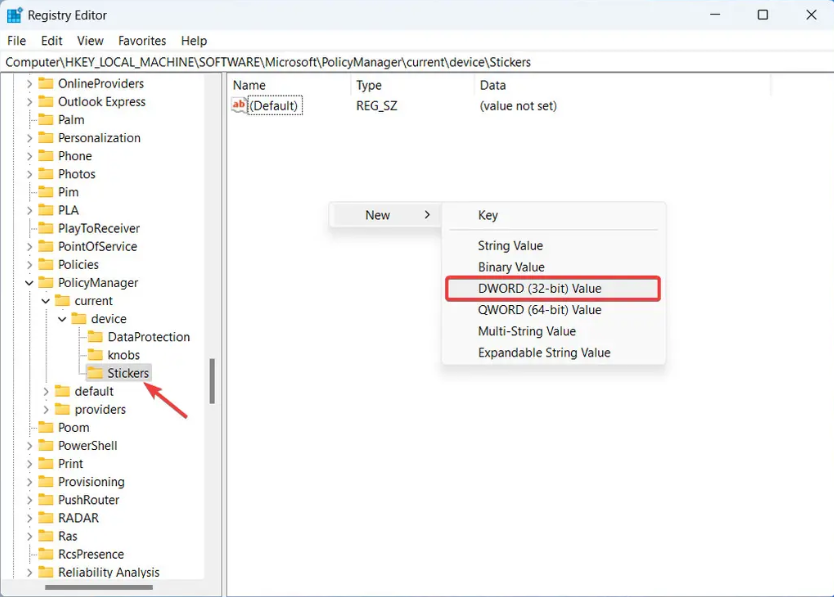The image size is (834, 597).
Task: Select the Stickers tree key label
Action: (x=128, y=373)
